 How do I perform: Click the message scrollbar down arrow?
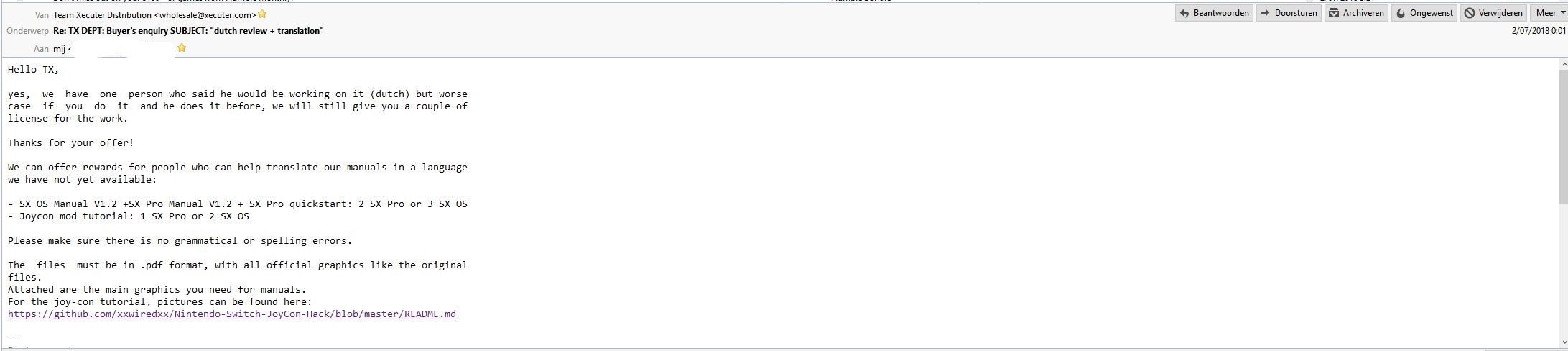1563,342
